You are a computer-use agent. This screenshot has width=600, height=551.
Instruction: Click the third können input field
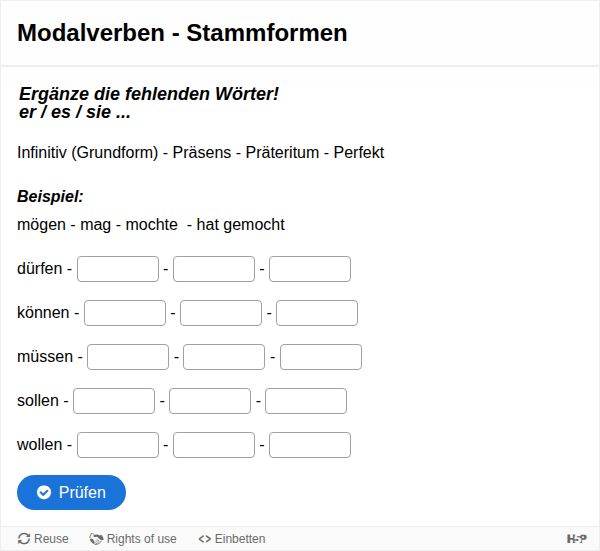(x=317, y=313)
